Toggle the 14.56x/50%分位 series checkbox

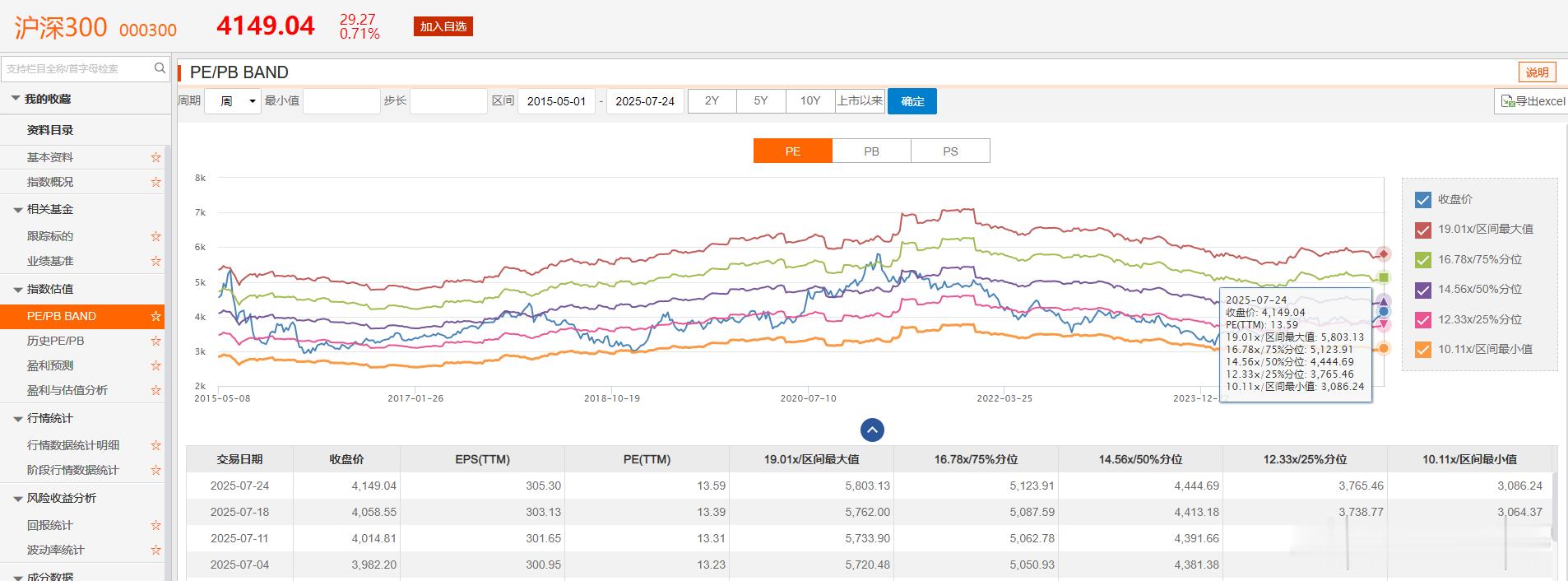1422,290
